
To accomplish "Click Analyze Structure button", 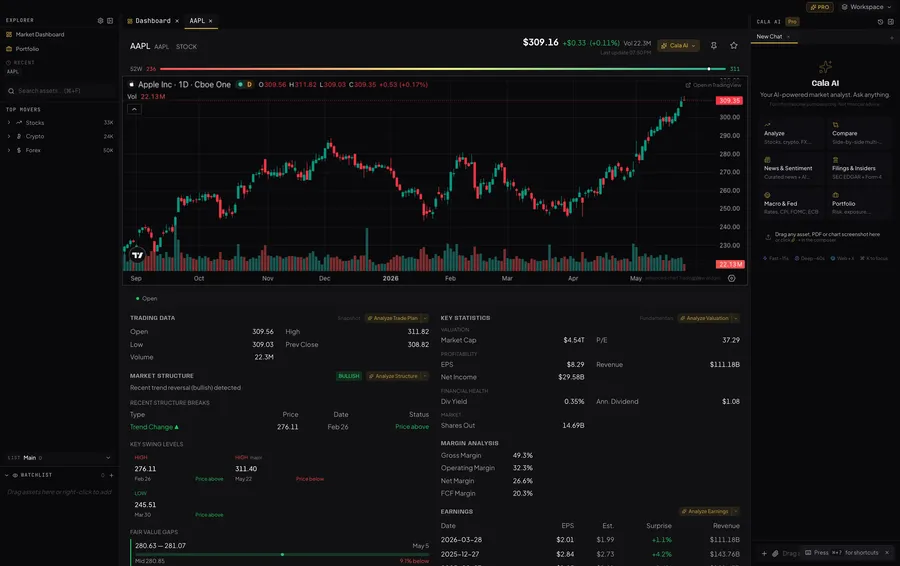I will [x=394, y=376].
